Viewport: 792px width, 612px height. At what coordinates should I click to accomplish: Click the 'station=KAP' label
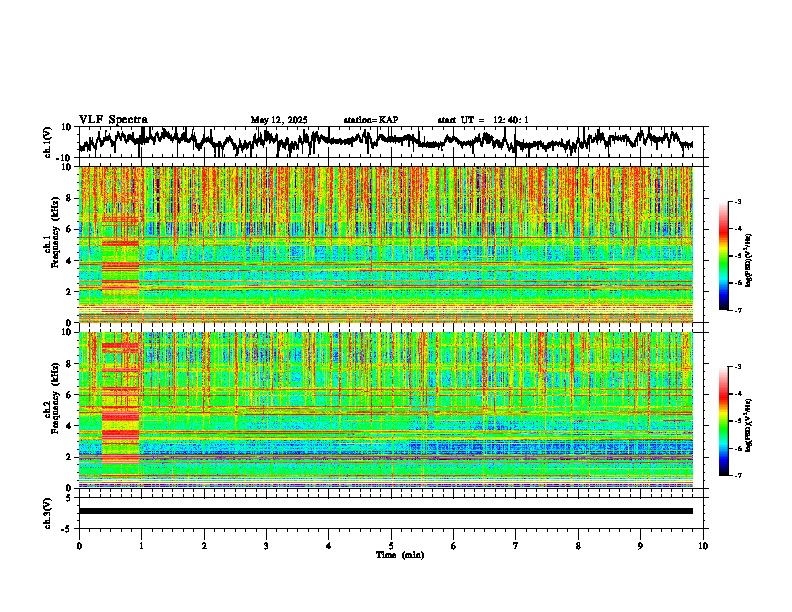pos(371,120)
